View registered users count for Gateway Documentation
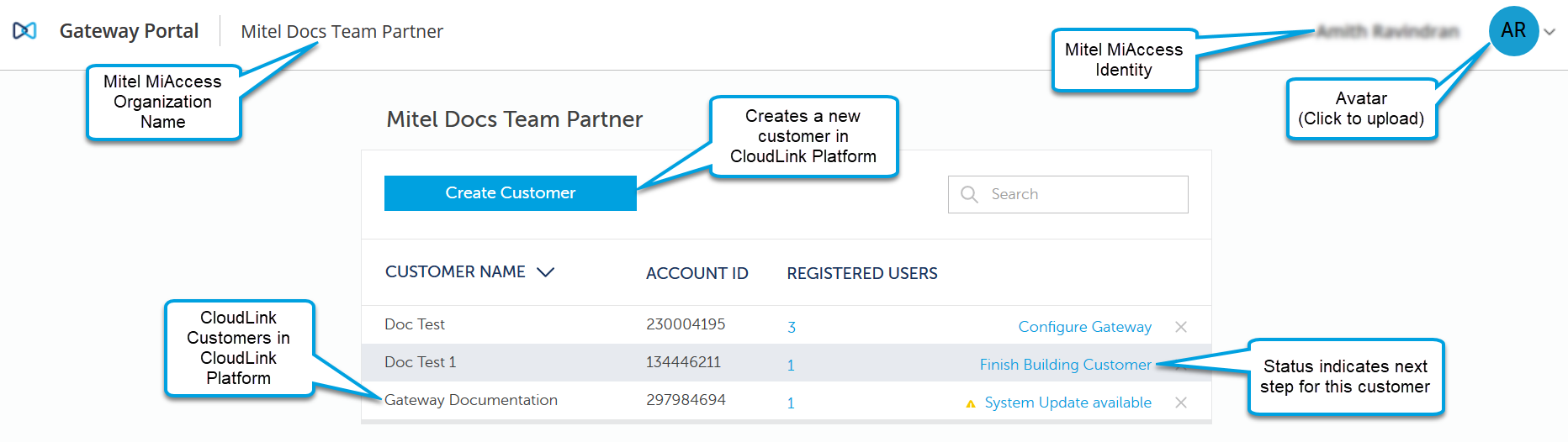 [791, 403]
